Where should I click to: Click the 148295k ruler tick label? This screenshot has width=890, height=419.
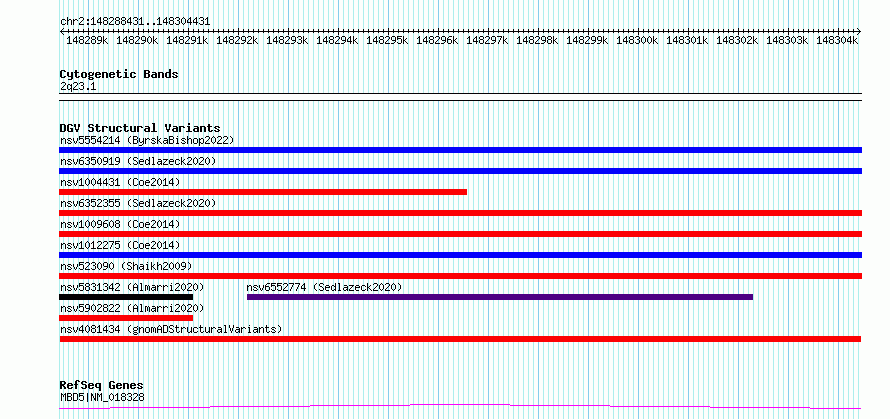387,41
